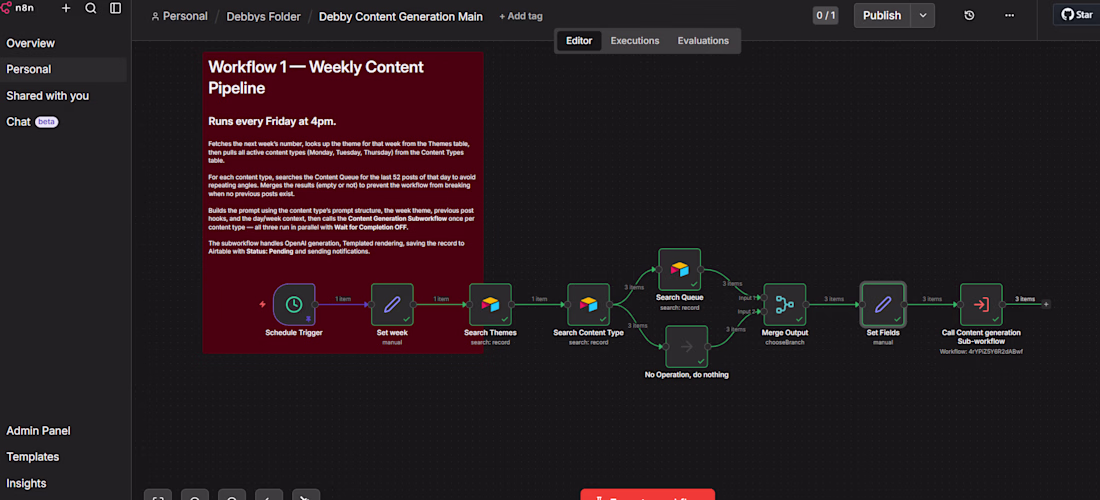Screen dimensions: 1100x500
Task: Select the Set week pencil node
Action: pos(392,304)
